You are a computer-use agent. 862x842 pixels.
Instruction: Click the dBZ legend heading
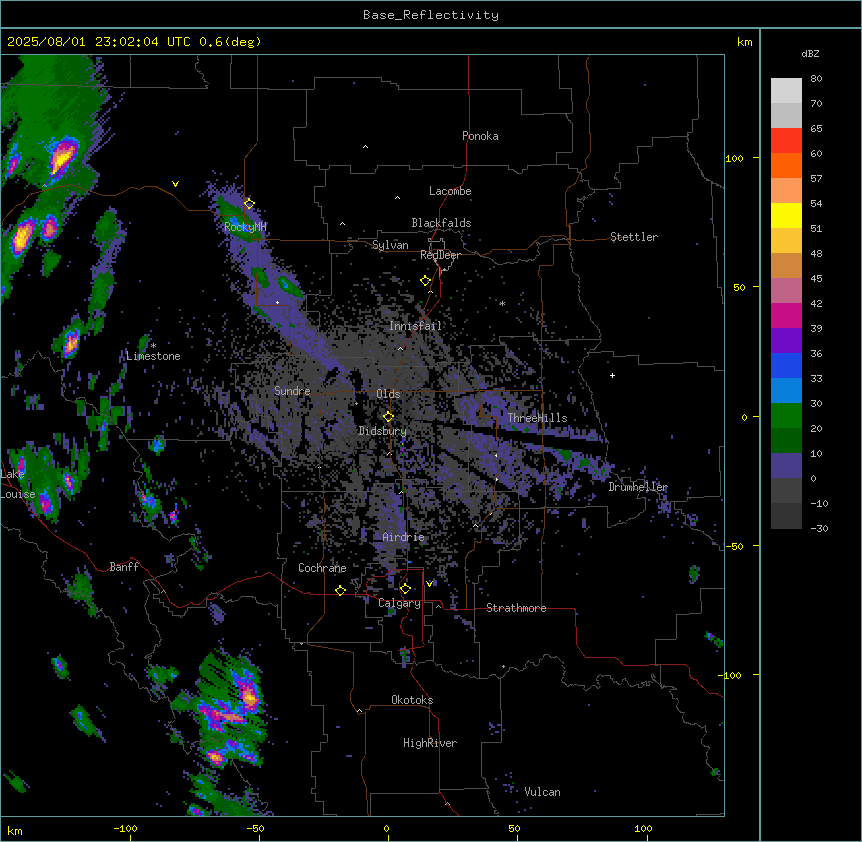810,53
